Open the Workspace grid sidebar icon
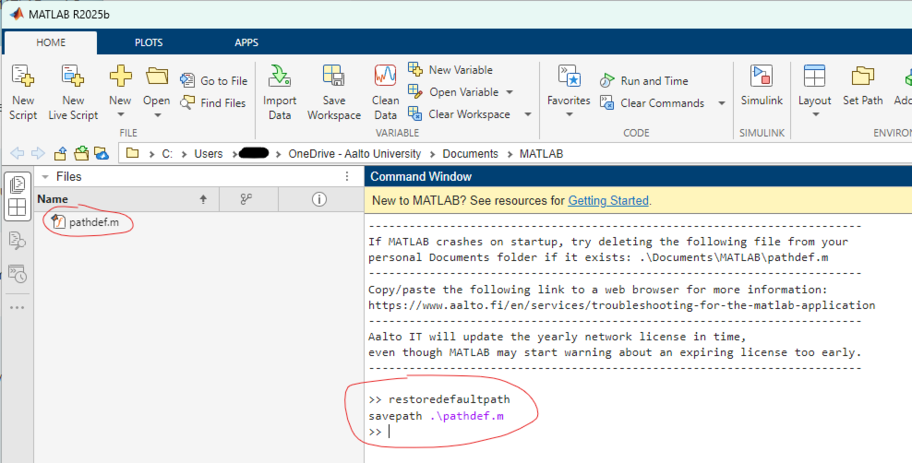Image resolution: width=912 pixels, height=463 pixels. [17, 206]
